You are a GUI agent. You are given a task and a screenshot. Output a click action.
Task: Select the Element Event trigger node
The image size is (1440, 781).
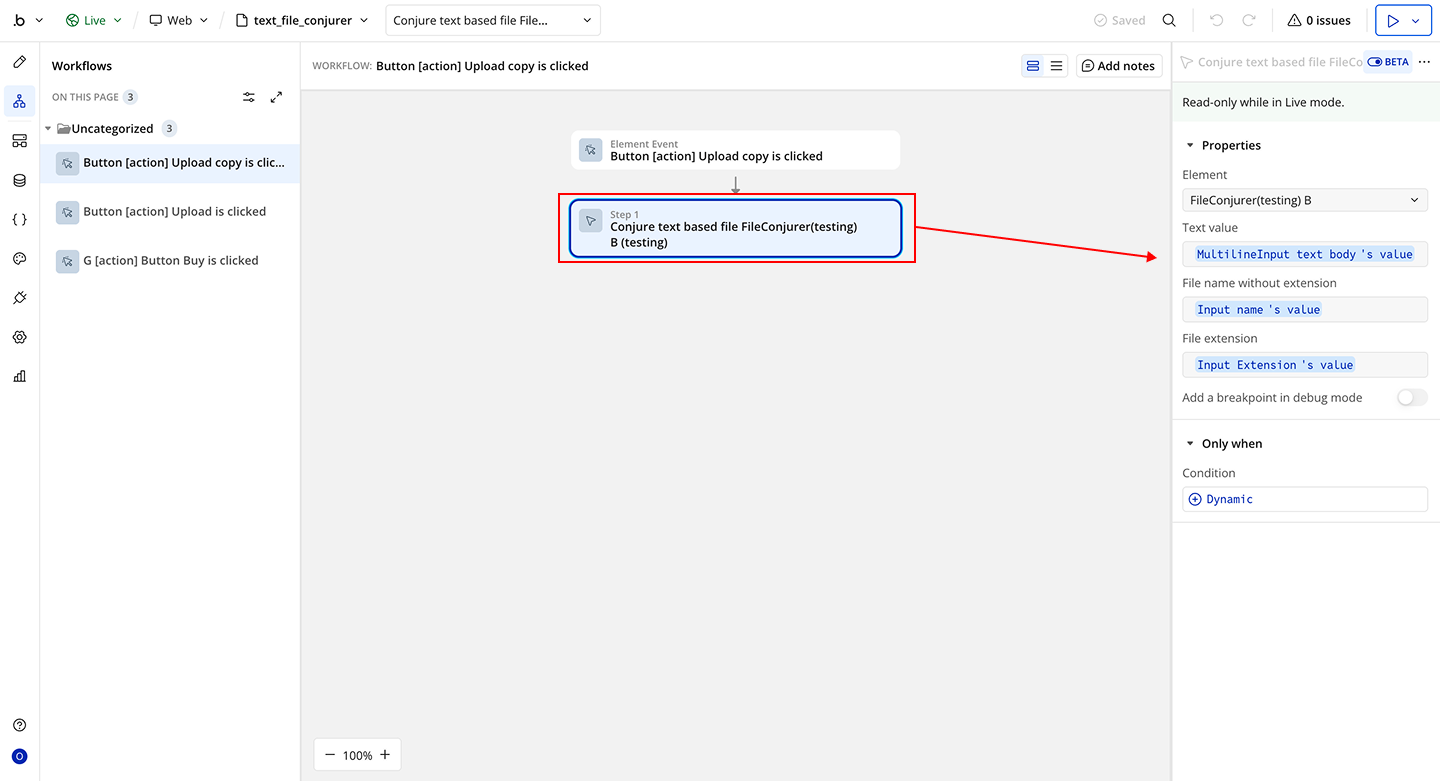coord(736,150)
